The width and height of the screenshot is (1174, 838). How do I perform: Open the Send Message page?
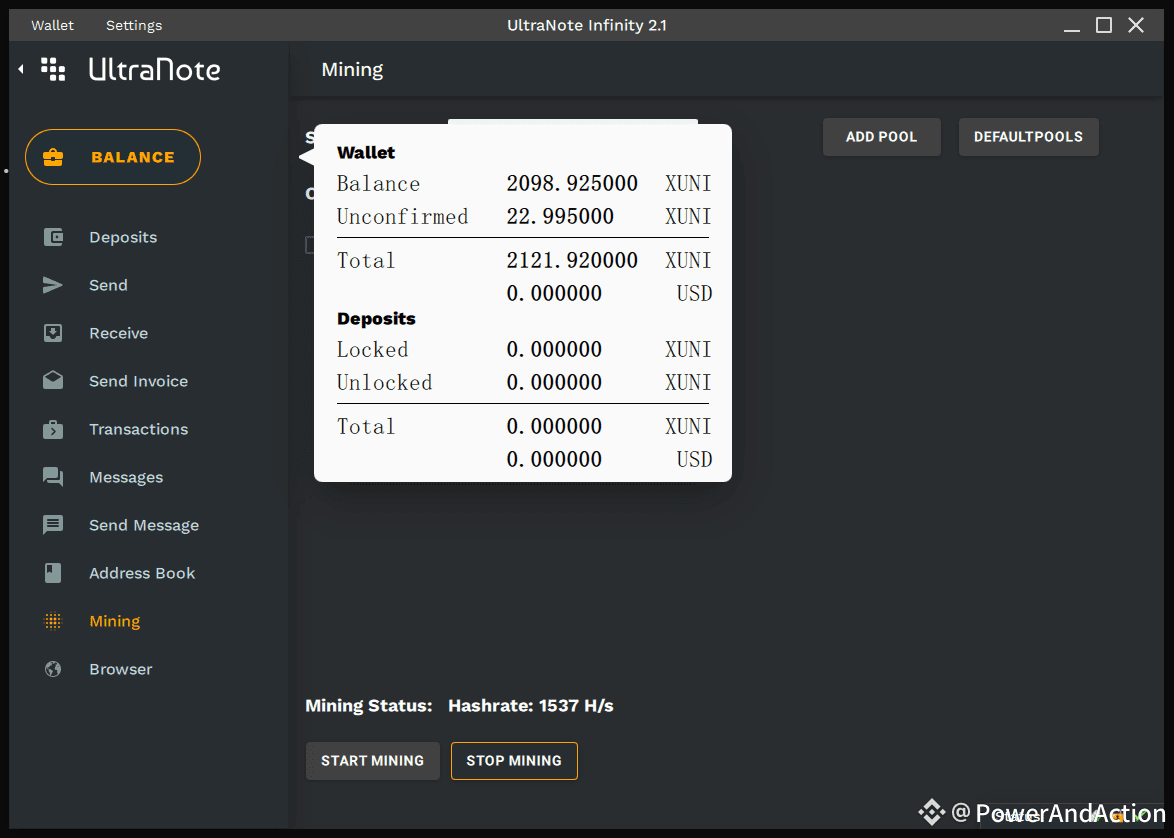(x=143, y=525)
